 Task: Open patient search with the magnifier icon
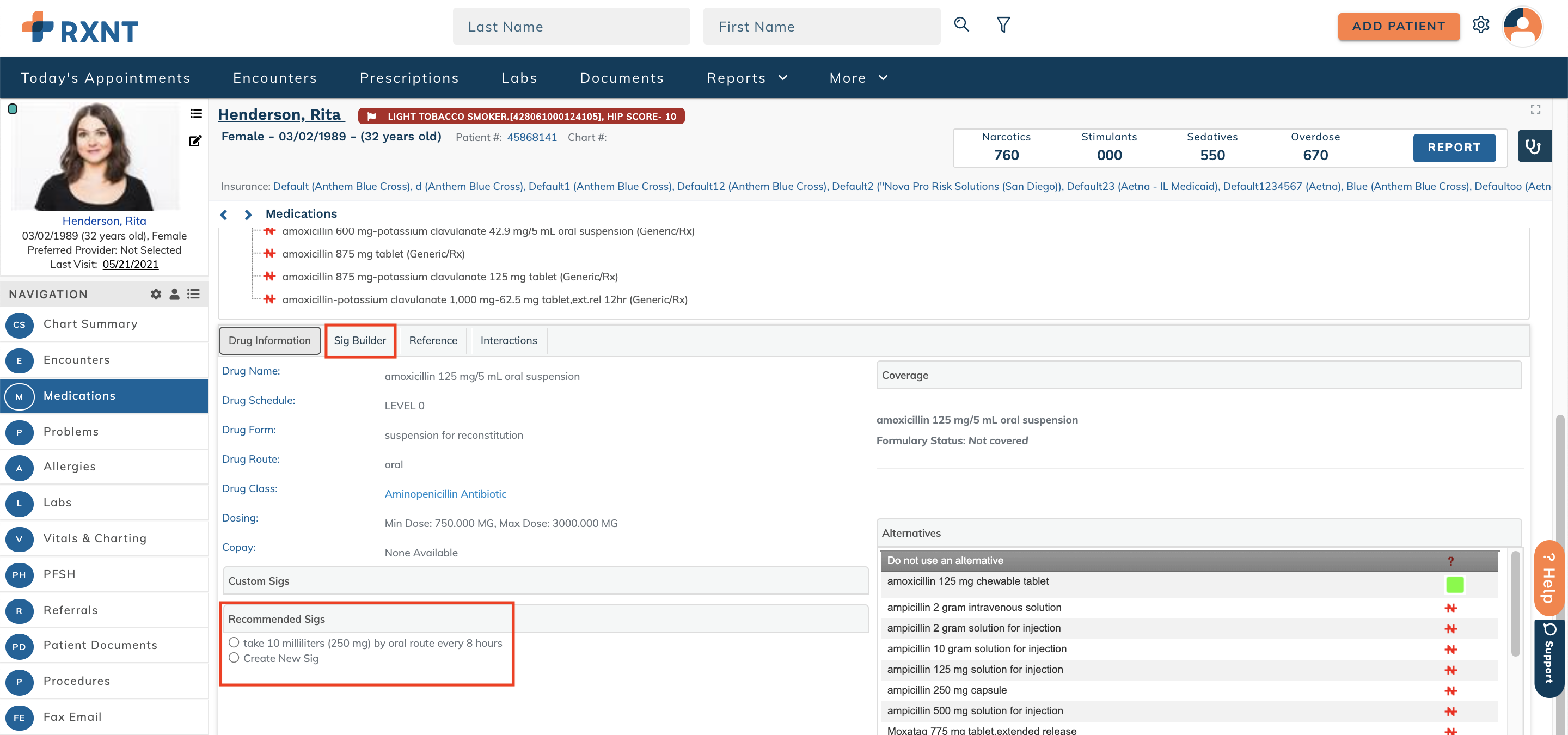pyautogui.click(x=961, y=25)
